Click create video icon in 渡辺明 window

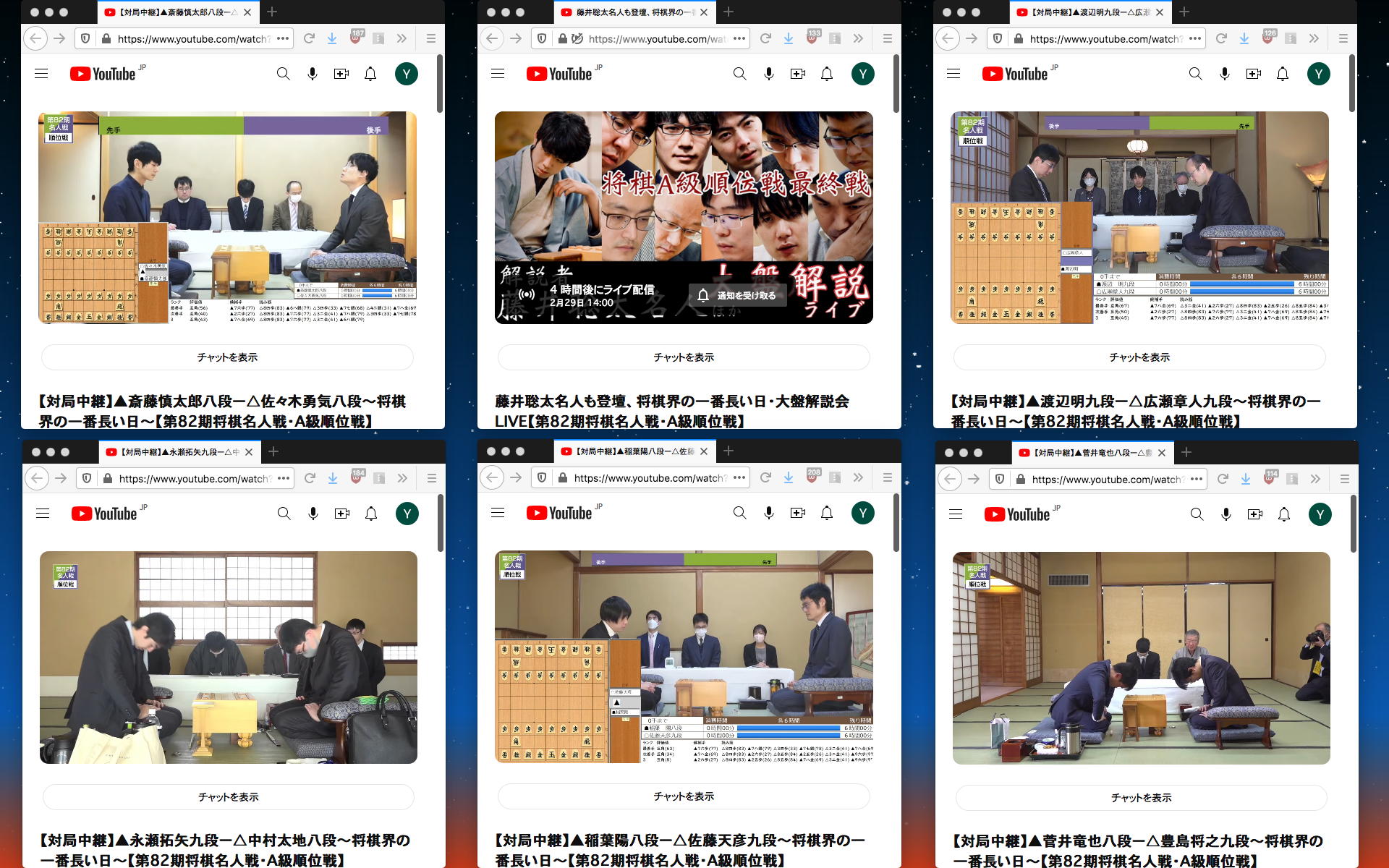1253,74
